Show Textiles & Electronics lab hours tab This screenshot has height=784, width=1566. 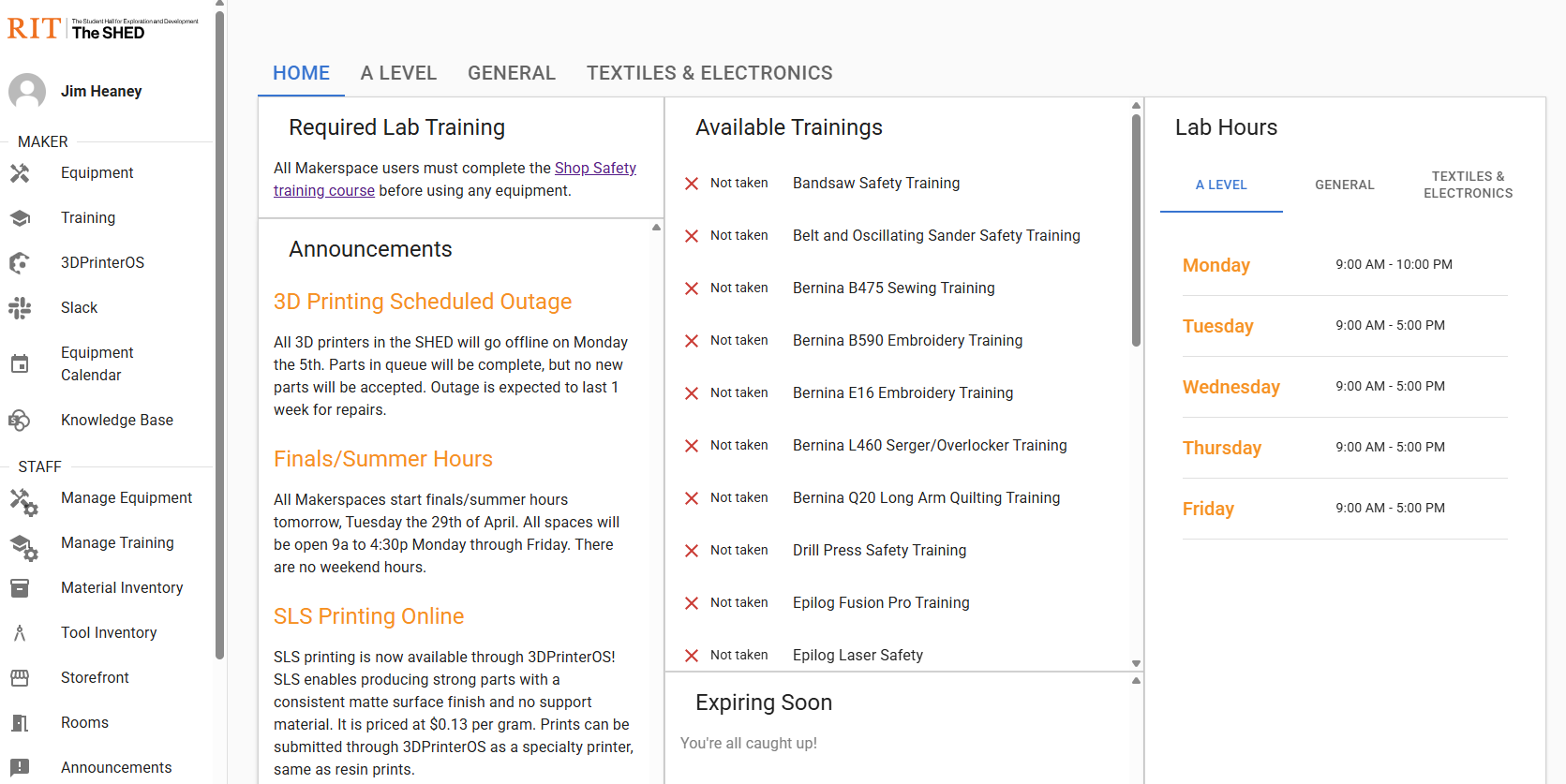1468,185
